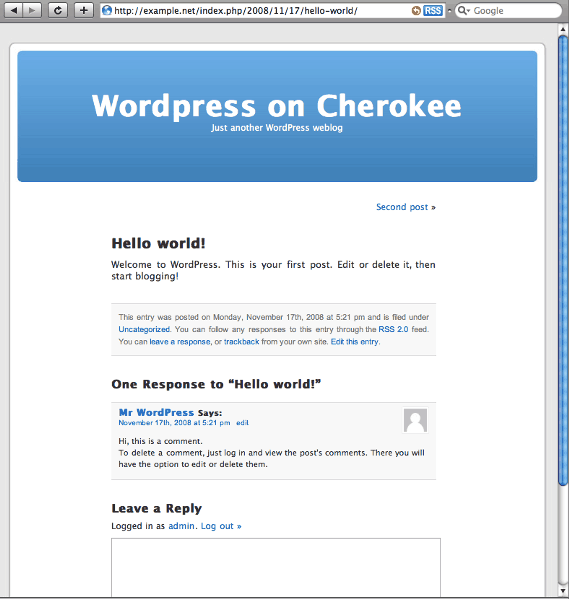Click the 'Leave a Reply' heading
The height and width of the screenshot is (599, 569).
click(156, 508)
